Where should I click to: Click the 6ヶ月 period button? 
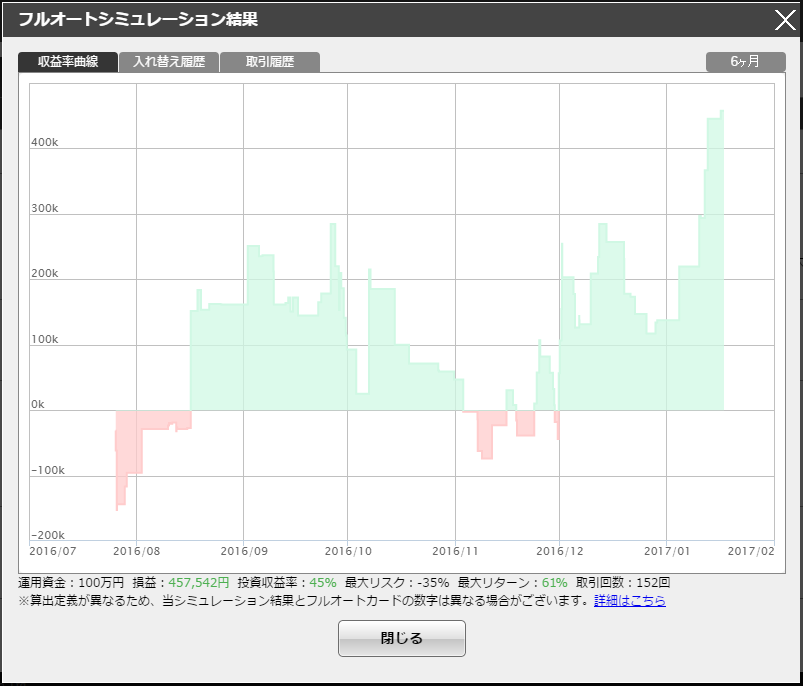[745, 62]
